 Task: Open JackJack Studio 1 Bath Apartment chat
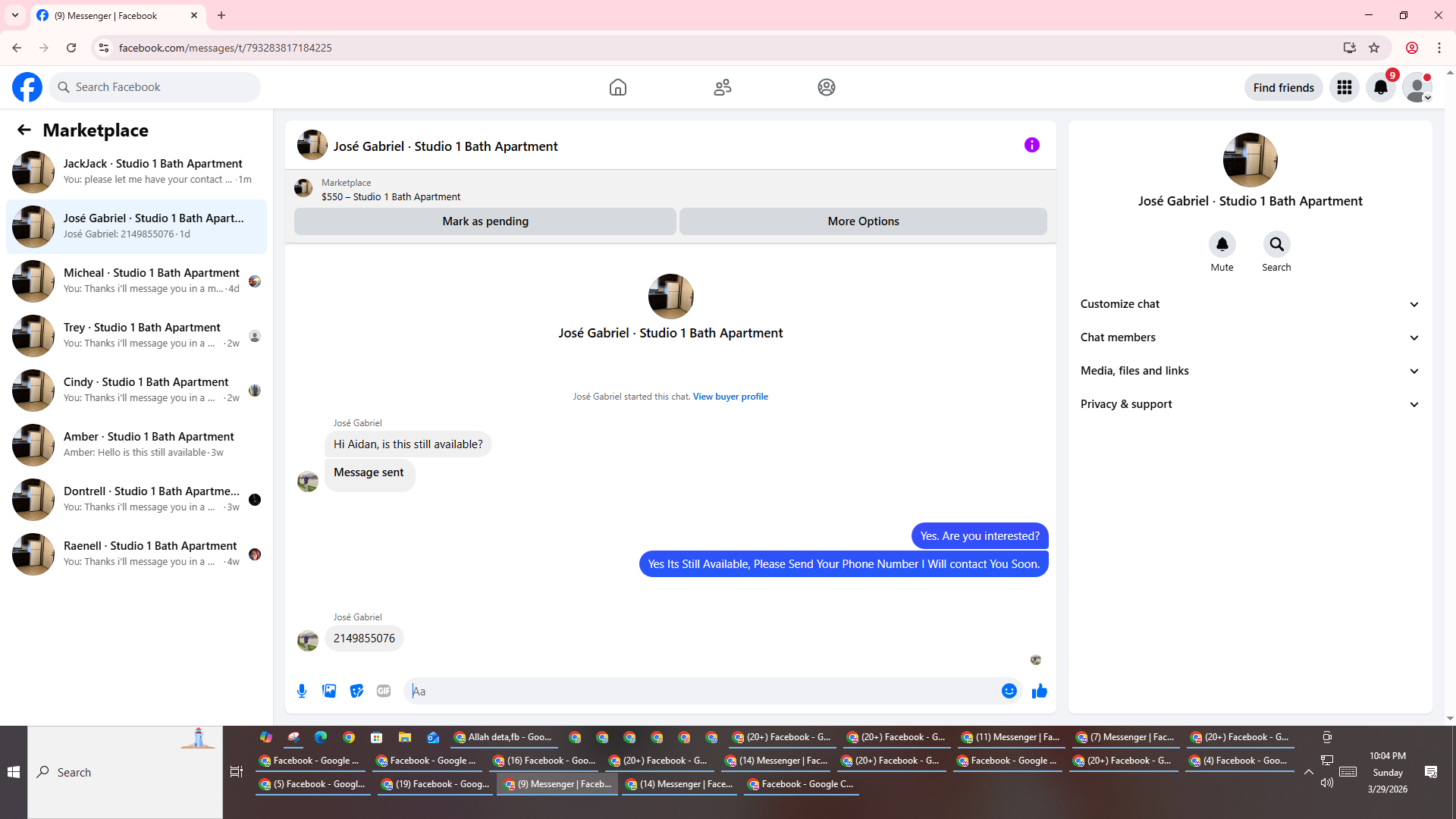136,172
